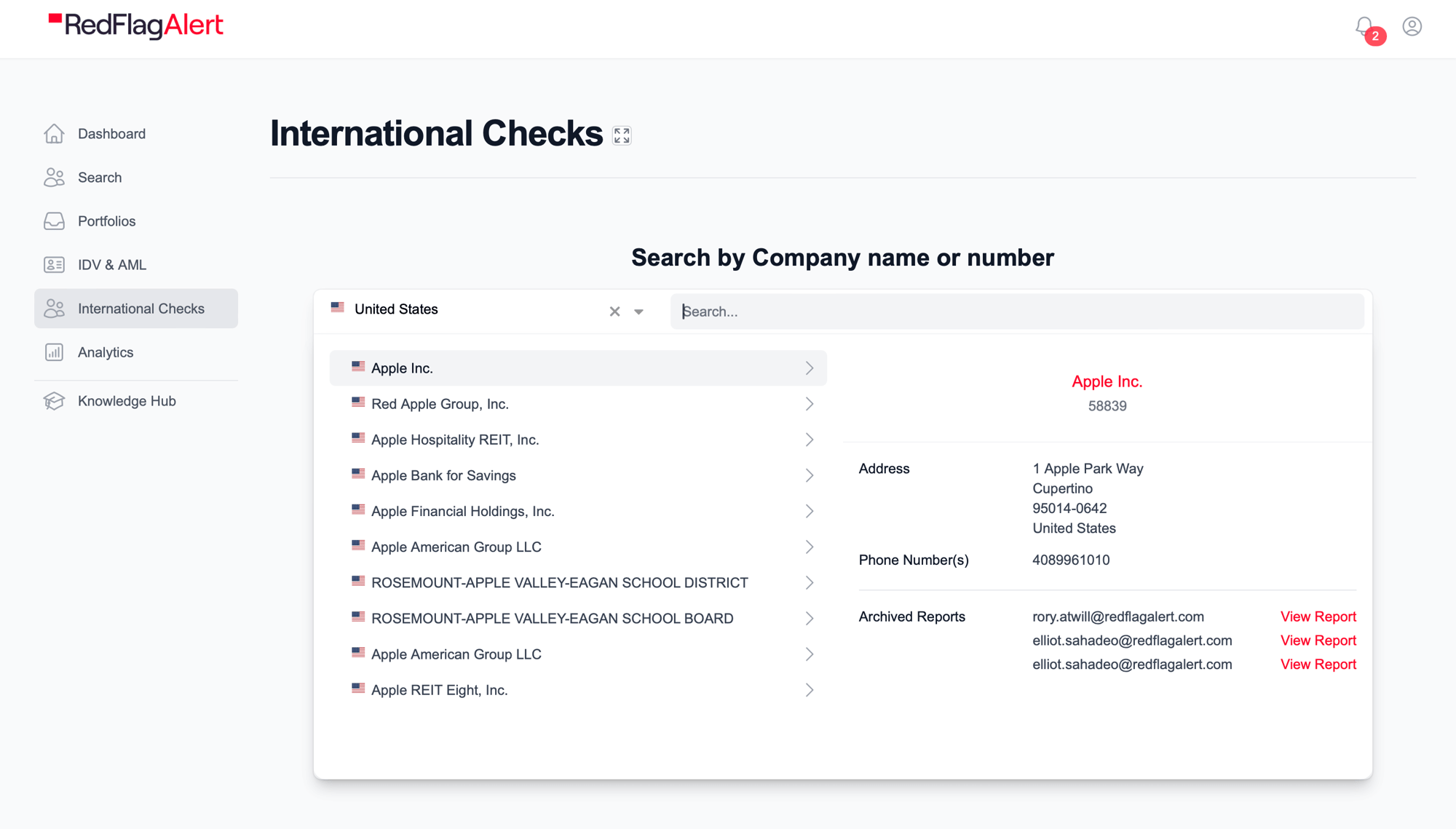The image size is (1456, 829).
Task: Click the IDV & AML sidebar icon
Action: tap(55, 264)
